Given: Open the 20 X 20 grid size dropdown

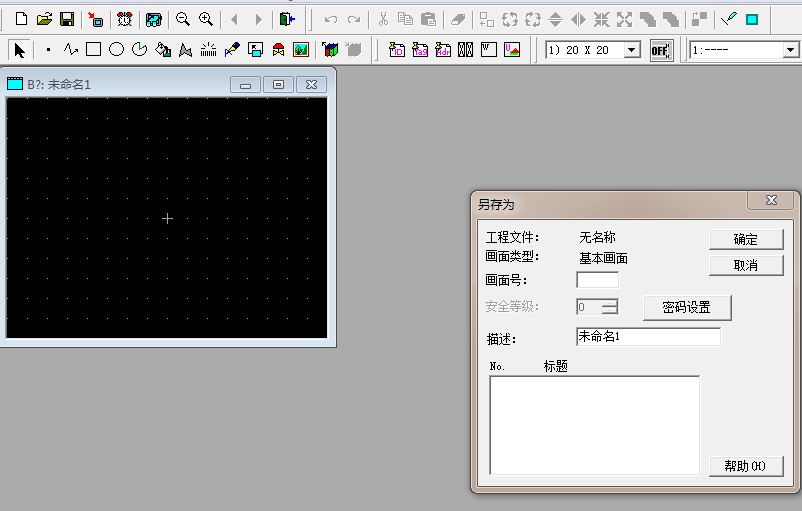Looking at the screenshot, I should click(632, 50).
